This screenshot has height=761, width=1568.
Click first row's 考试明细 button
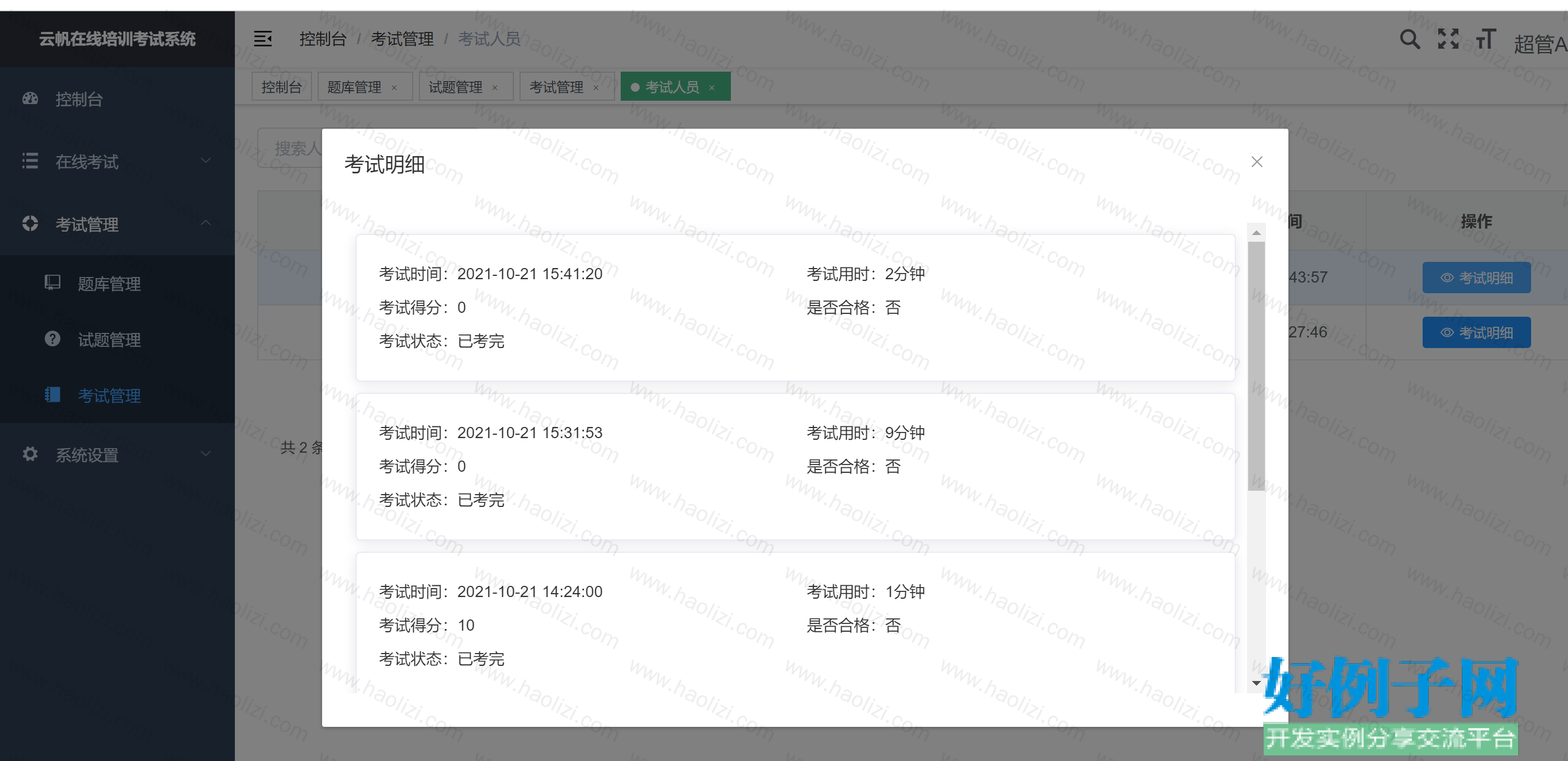[1476, 278]
